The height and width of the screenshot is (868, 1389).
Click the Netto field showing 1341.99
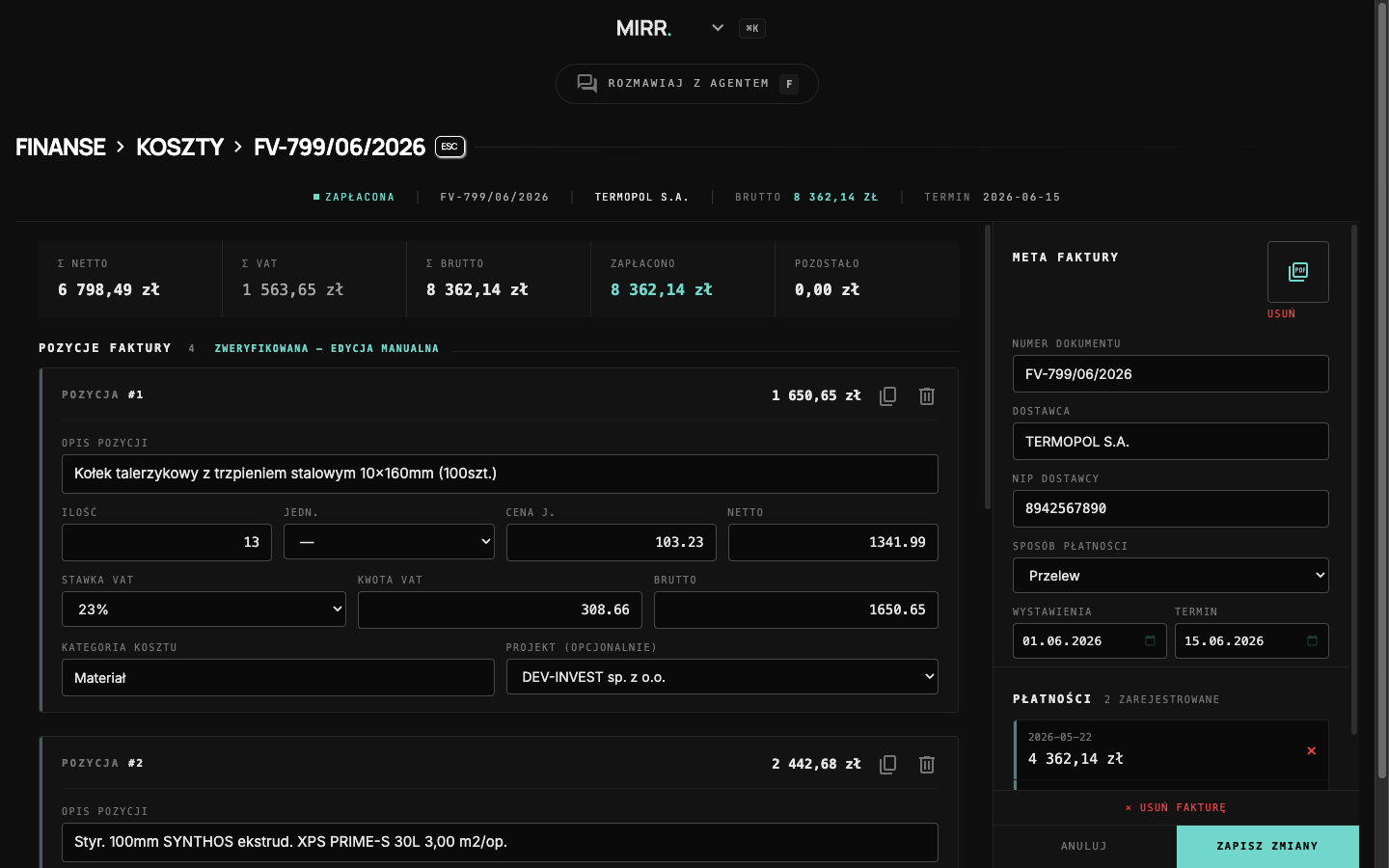click(x=833, y=542)
